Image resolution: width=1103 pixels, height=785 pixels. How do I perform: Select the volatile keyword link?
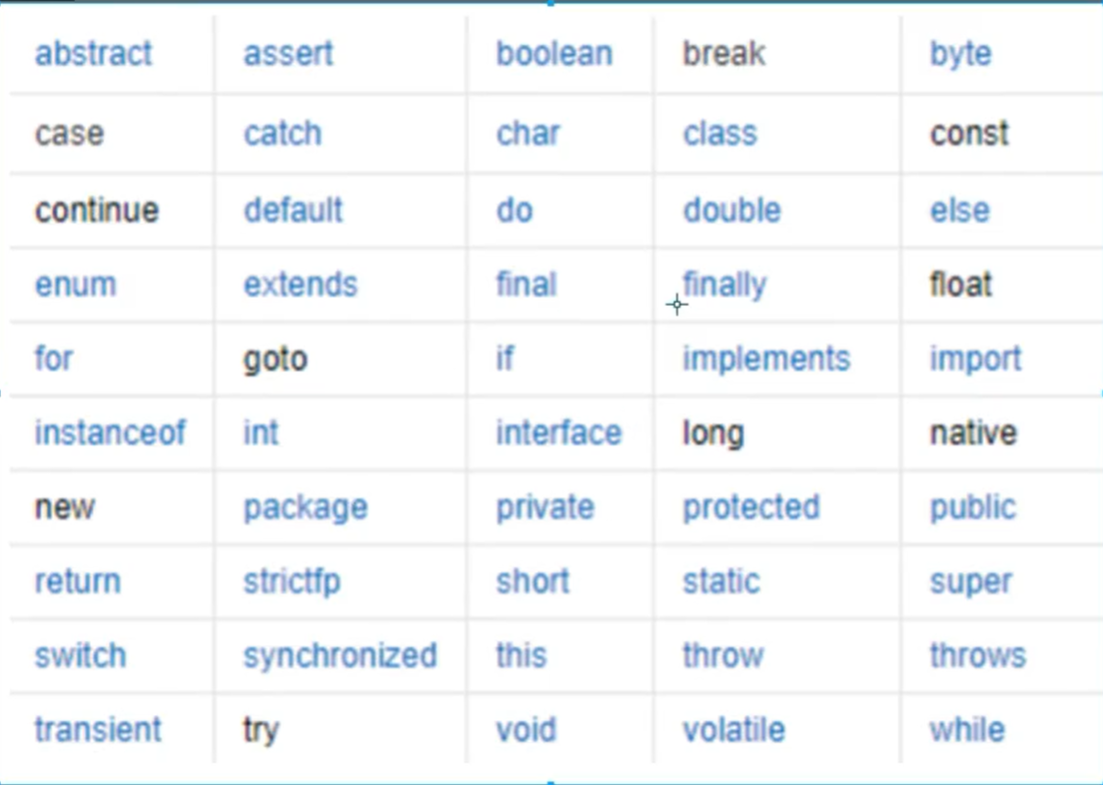734,729
